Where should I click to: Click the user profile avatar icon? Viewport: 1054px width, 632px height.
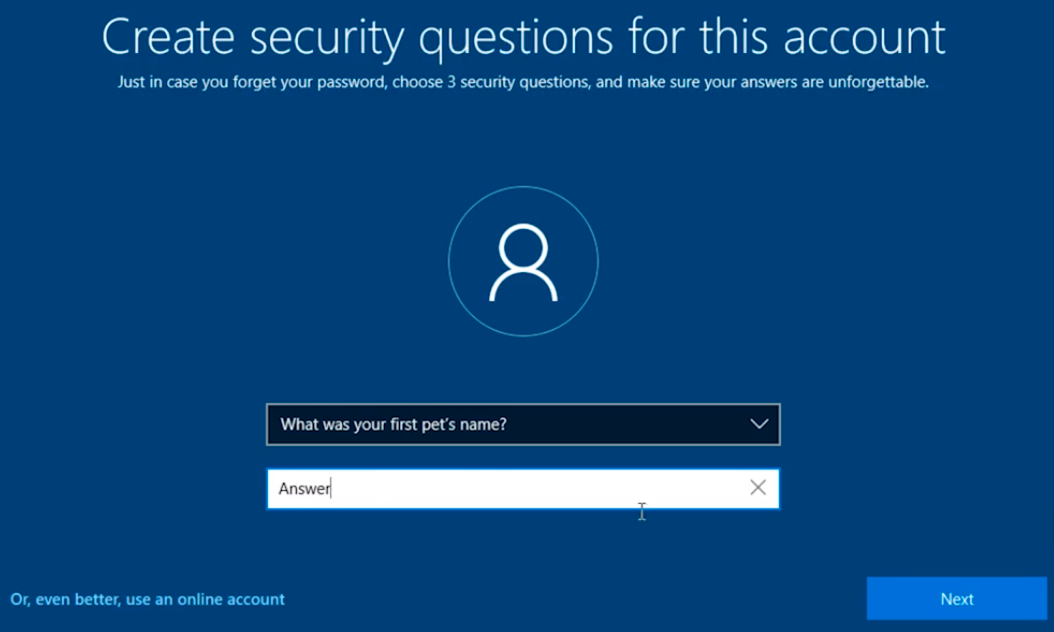[x=523, y=262]
